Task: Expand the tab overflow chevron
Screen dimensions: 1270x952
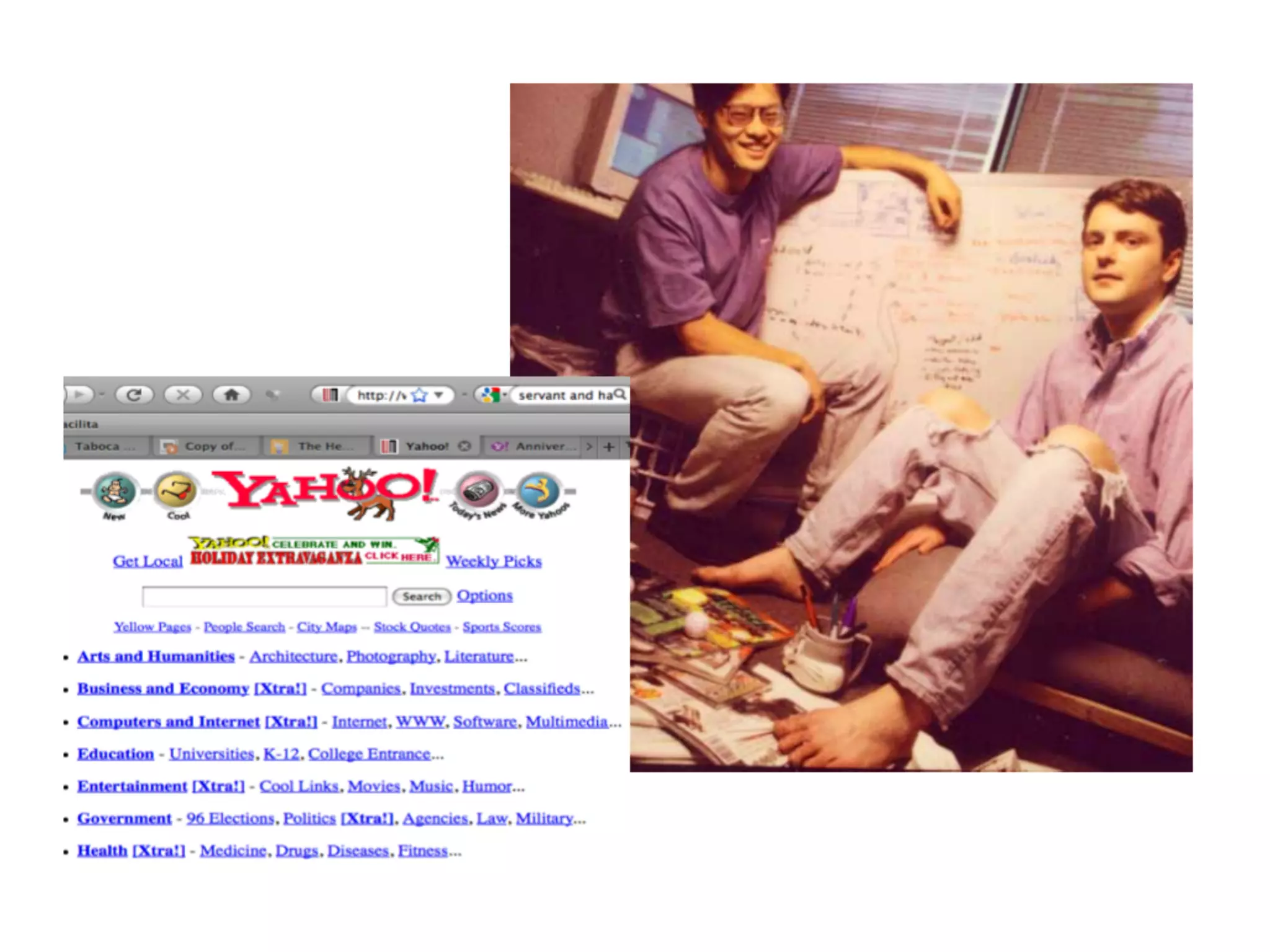Action: tap(589, 446)
